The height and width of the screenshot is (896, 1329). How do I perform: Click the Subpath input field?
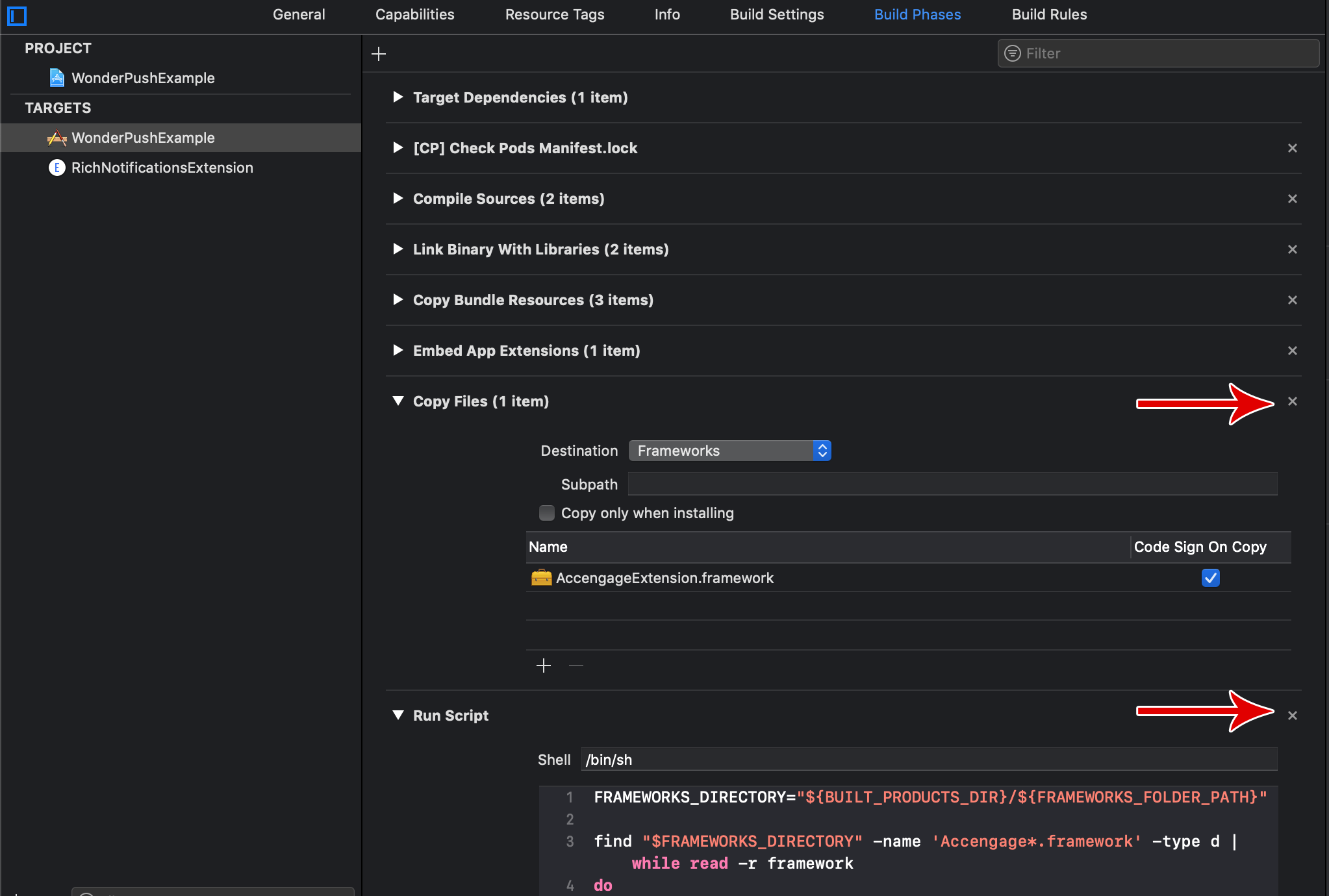(x=953, y=484)
